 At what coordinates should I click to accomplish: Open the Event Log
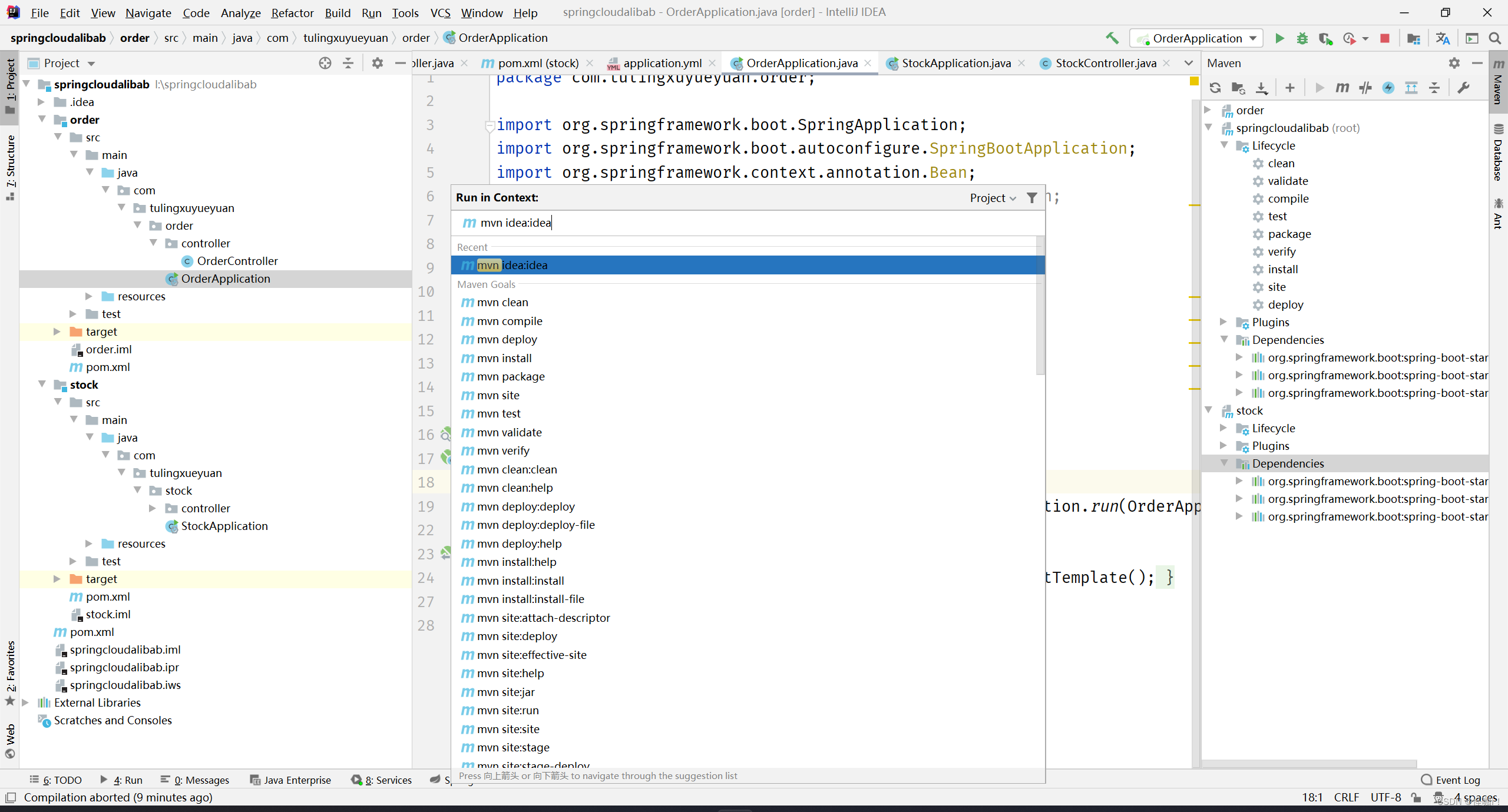pos(1451,780)
